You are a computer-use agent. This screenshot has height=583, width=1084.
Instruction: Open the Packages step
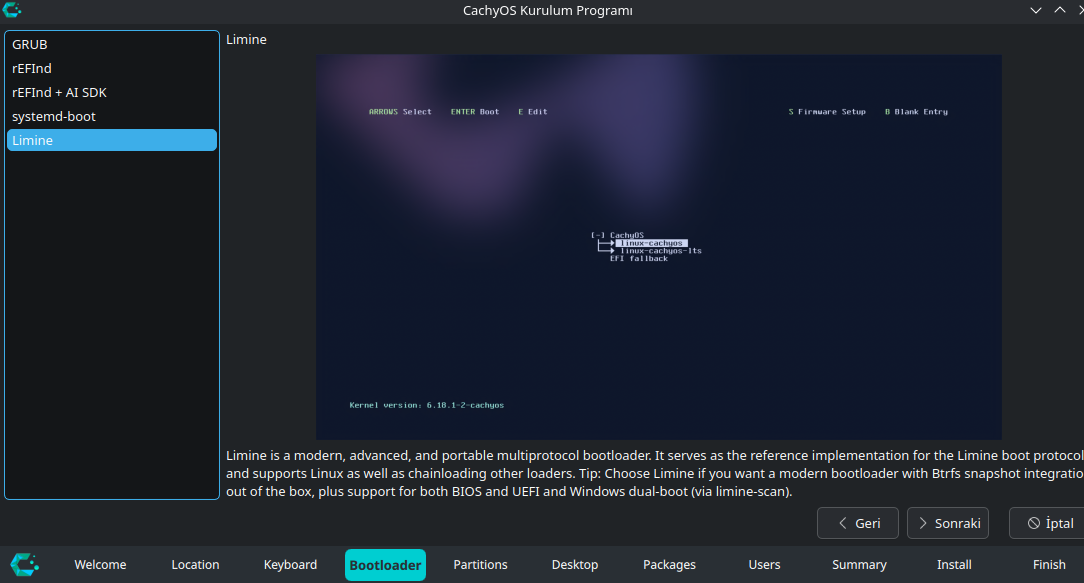click(x=669, y=564)
